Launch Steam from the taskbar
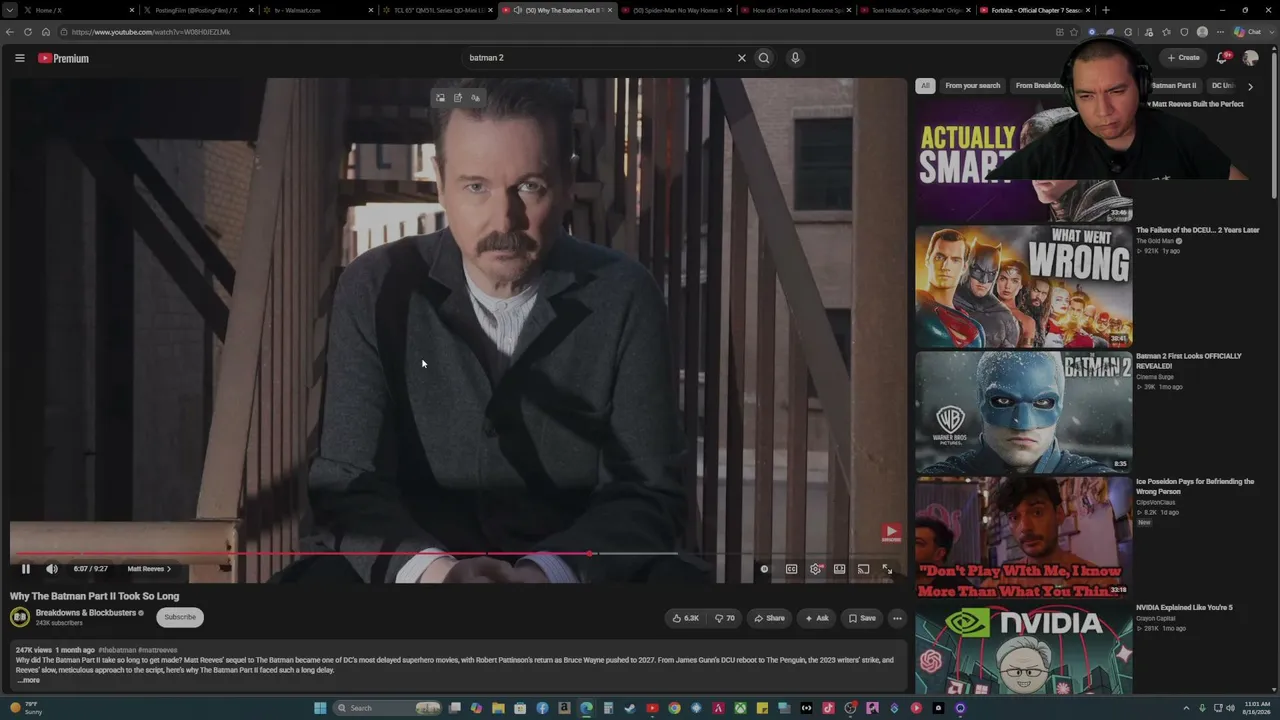Viewport: 1280px width, 720px height. pos(630,708)
